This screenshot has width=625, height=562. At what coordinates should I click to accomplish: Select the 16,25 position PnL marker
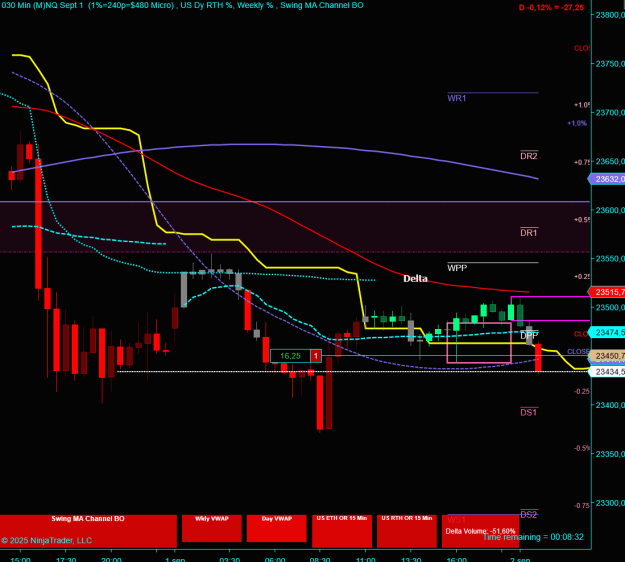pyautogui.click(x=290, y=356)
